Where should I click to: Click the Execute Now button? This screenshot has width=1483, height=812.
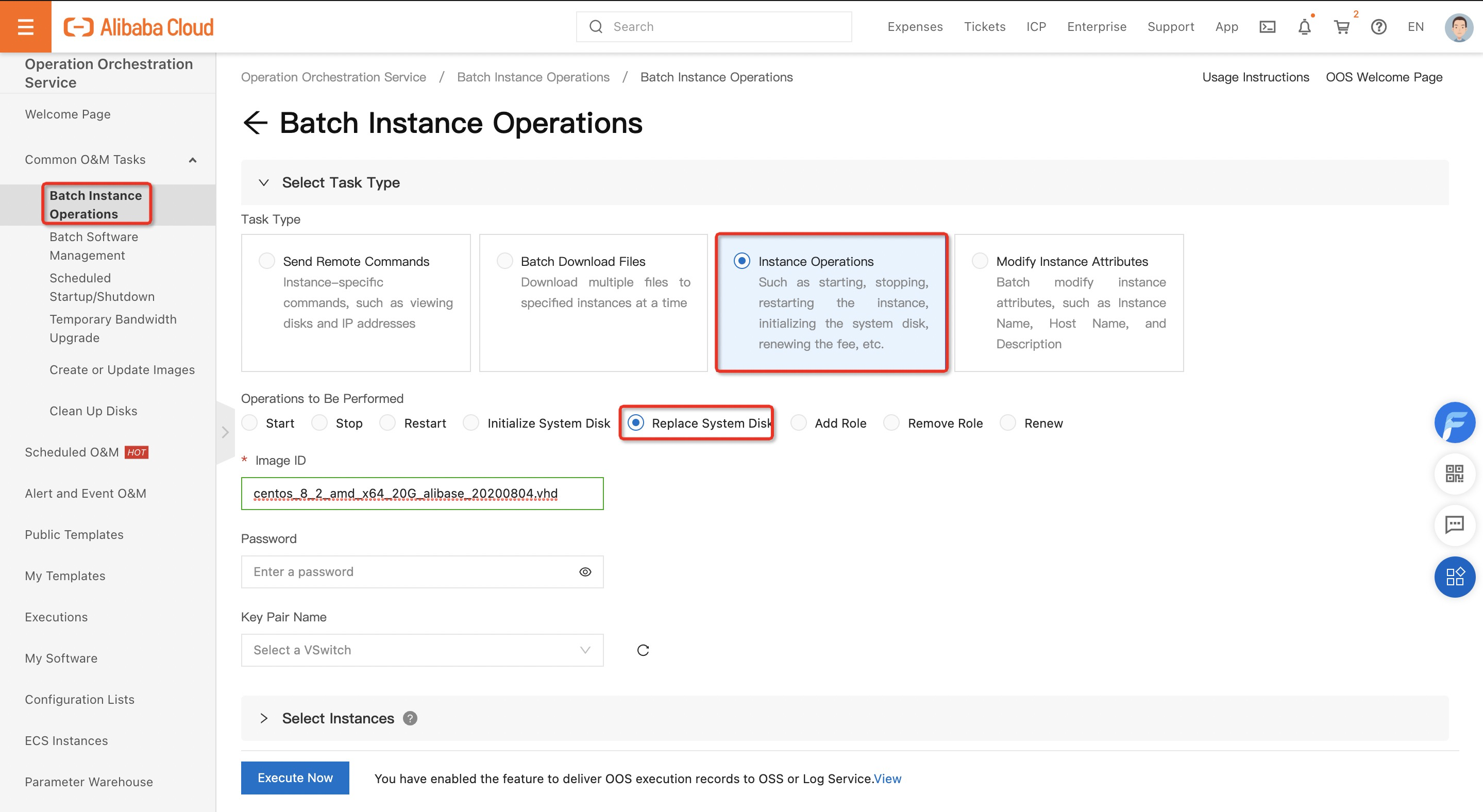click(x=295, y=778)
